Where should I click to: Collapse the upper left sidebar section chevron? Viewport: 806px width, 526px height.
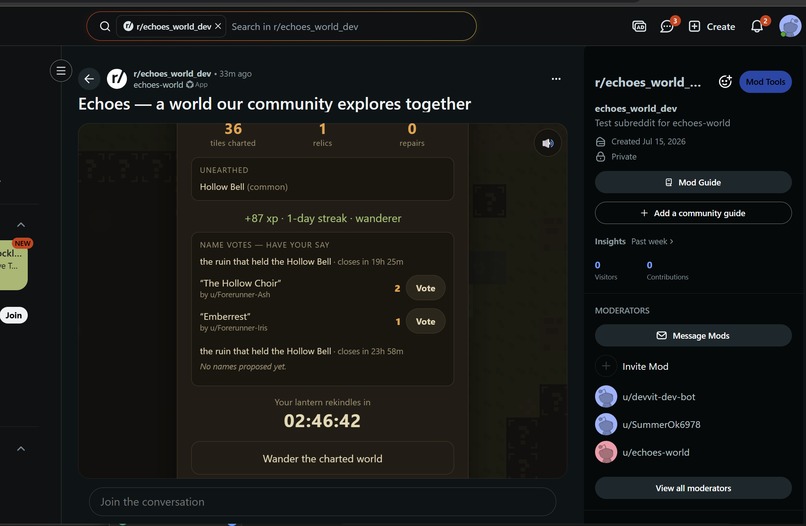point(21,225)
